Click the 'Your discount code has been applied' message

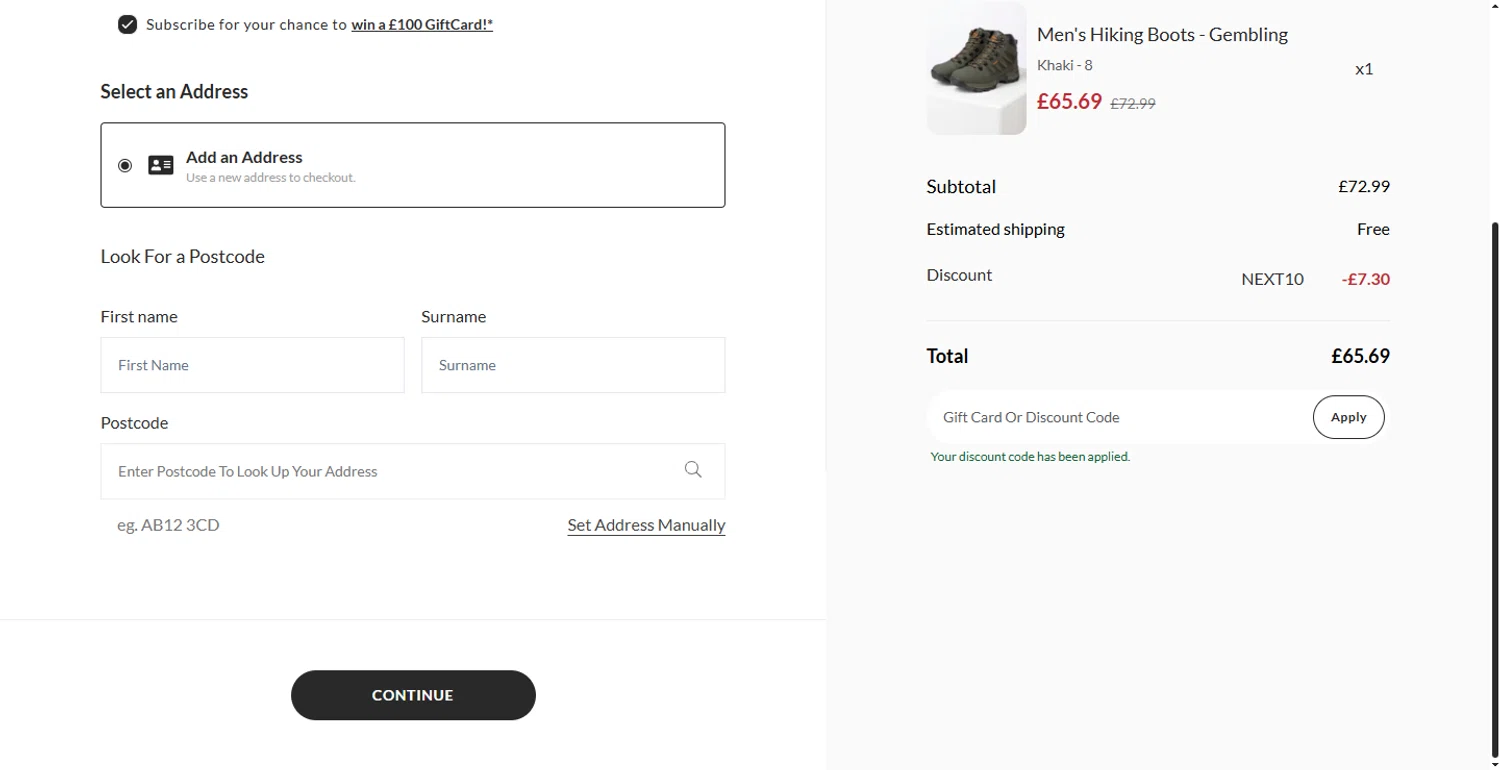pyautogui.click(x=1030, y=457)
